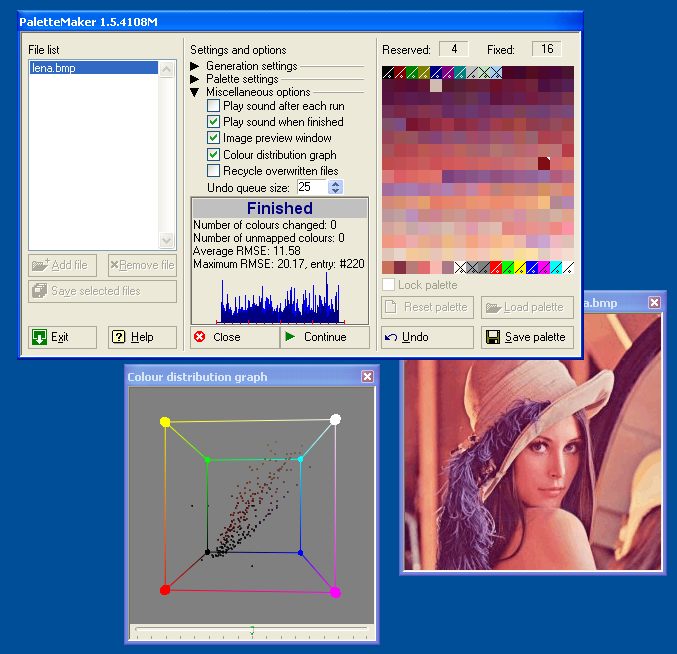
Task: Close the lena.bmp image preview window
Action: 655,303
